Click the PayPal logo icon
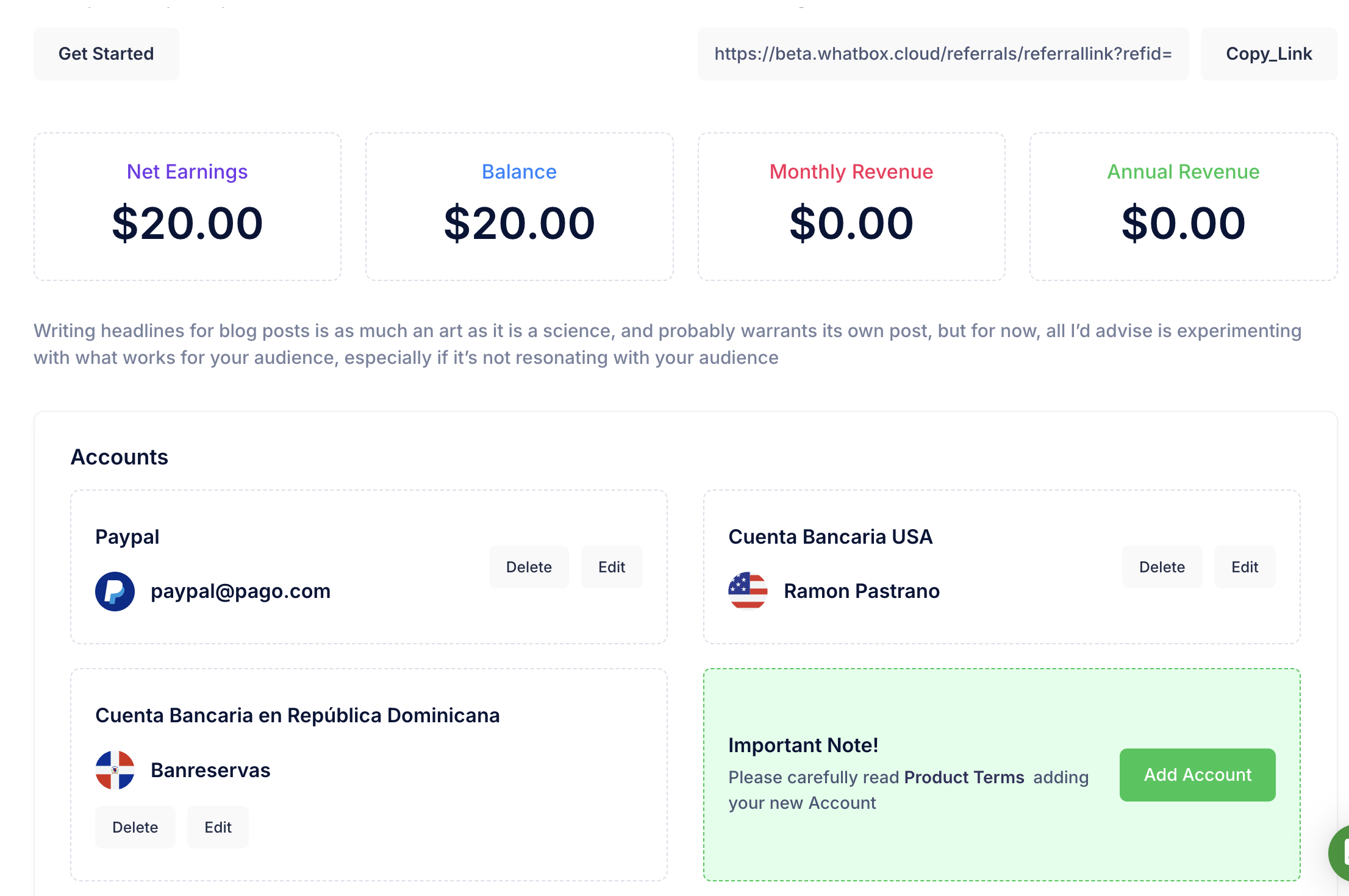1349x896 pixels. pos(115,591)
